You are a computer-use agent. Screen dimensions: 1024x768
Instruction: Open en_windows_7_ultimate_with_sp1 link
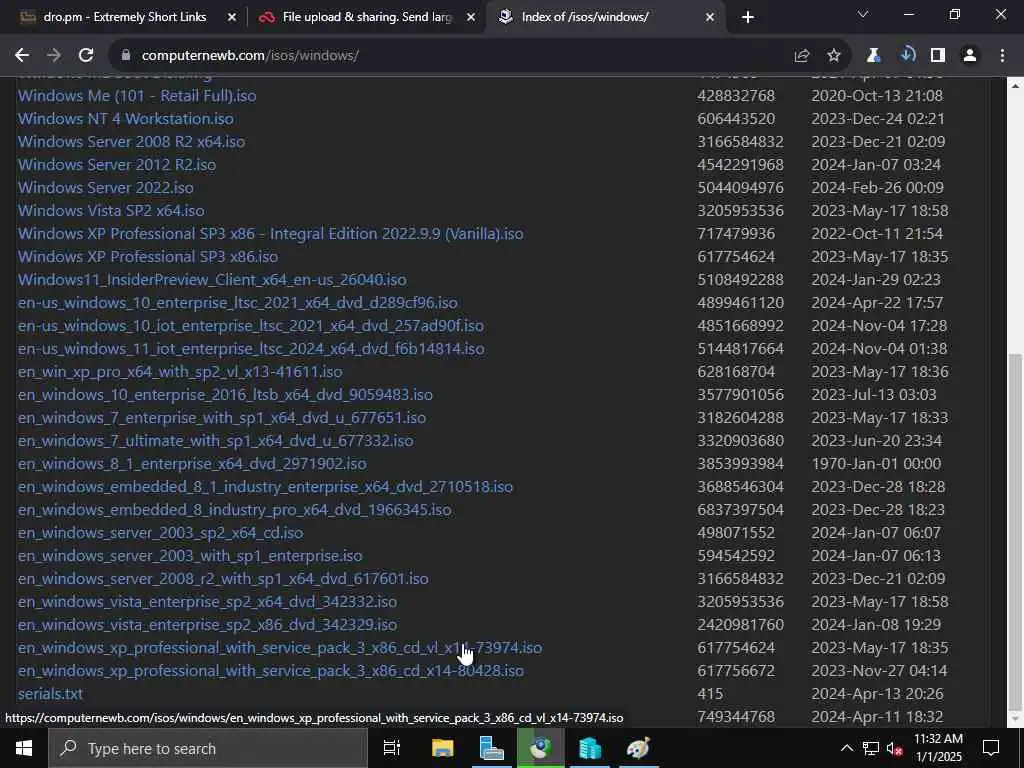(x=216, y=441)
